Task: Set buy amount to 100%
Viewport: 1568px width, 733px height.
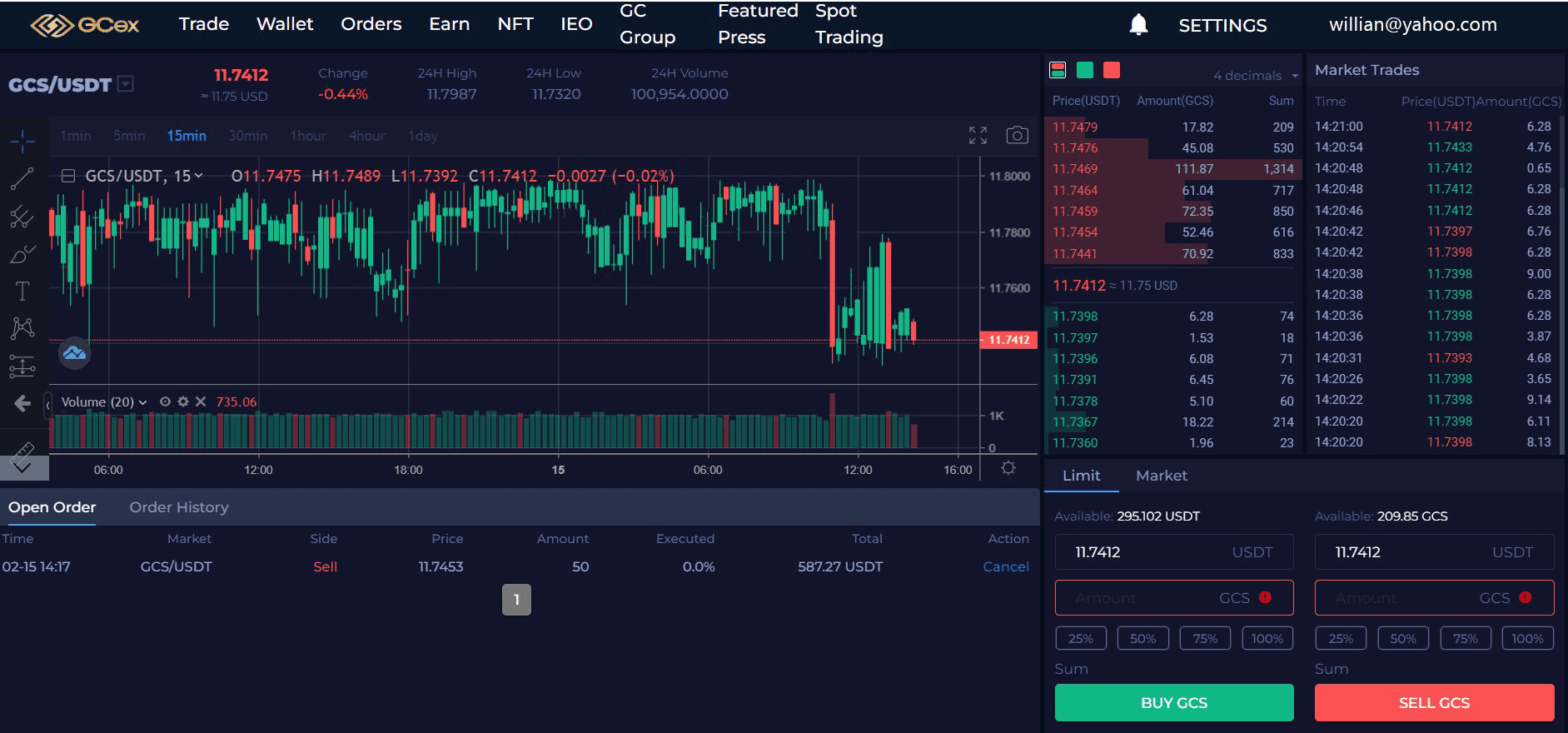Action: click(1267, 638)
